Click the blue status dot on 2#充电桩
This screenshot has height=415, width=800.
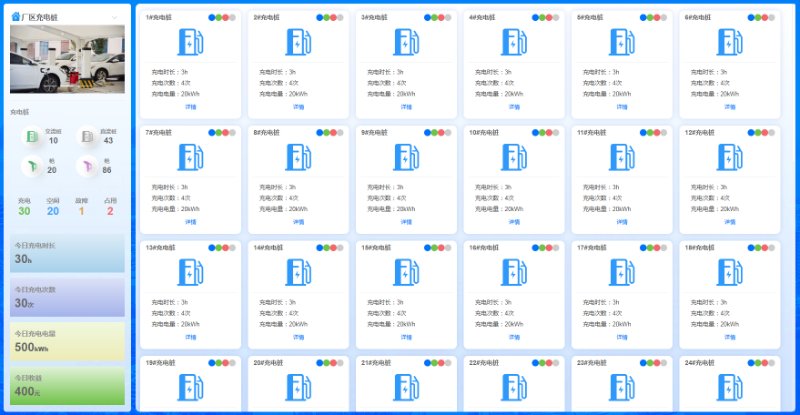click(x=319, y=17)
